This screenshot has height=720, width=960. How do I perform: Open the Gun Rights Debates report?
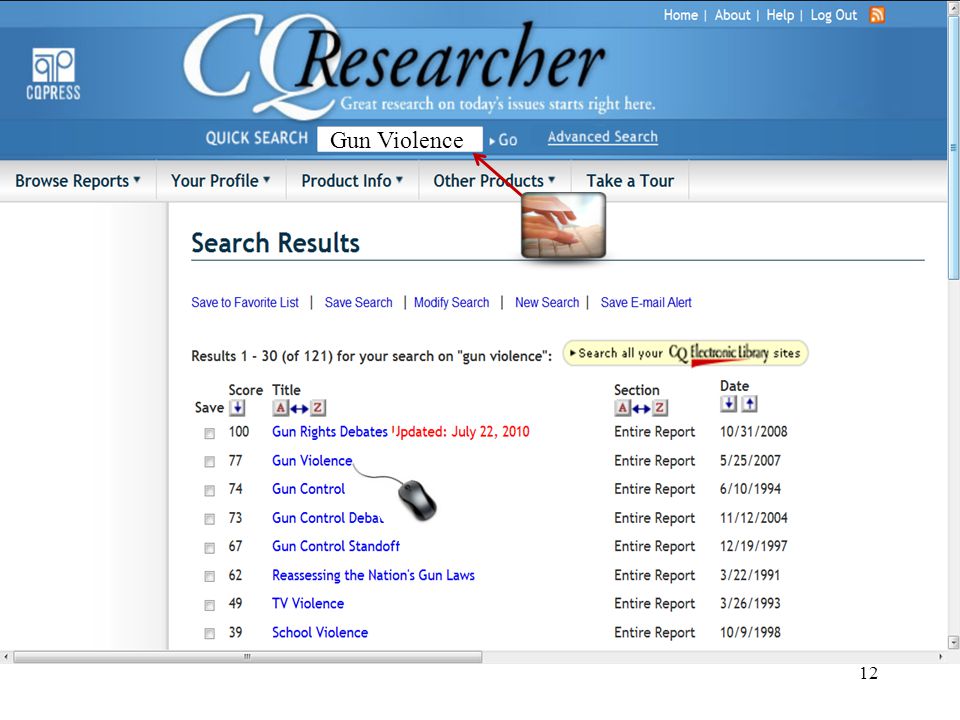329,432
